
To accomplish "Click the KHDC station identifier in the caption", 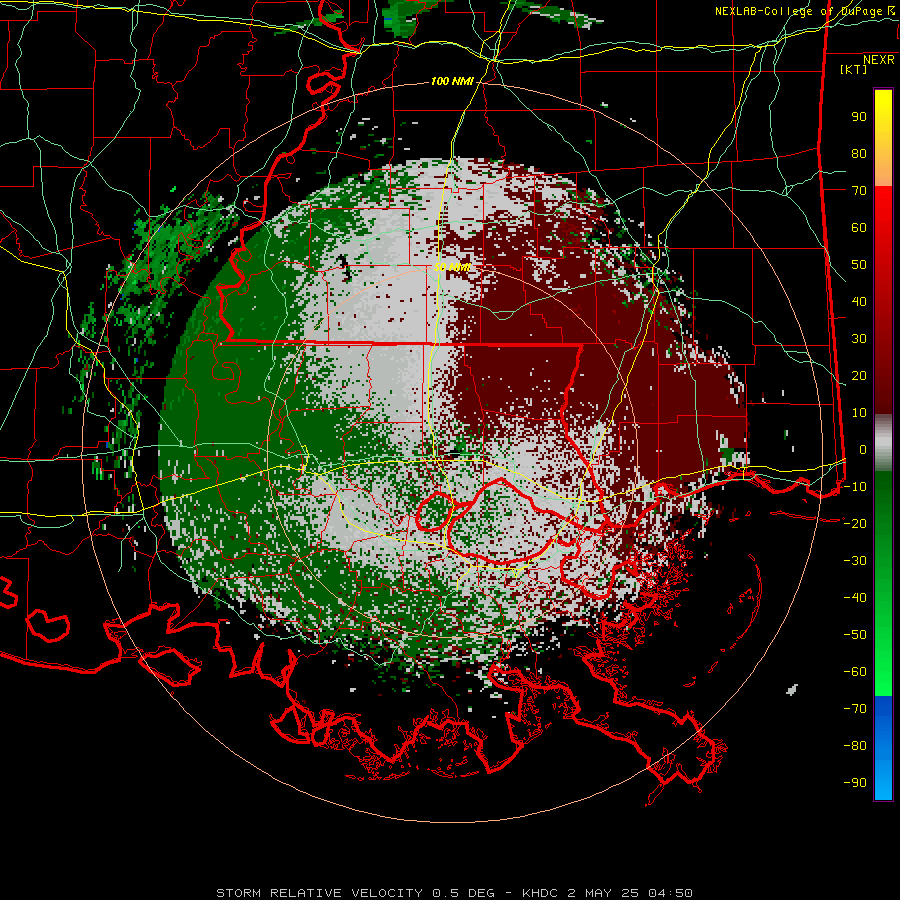I will [x=540, y=893].
